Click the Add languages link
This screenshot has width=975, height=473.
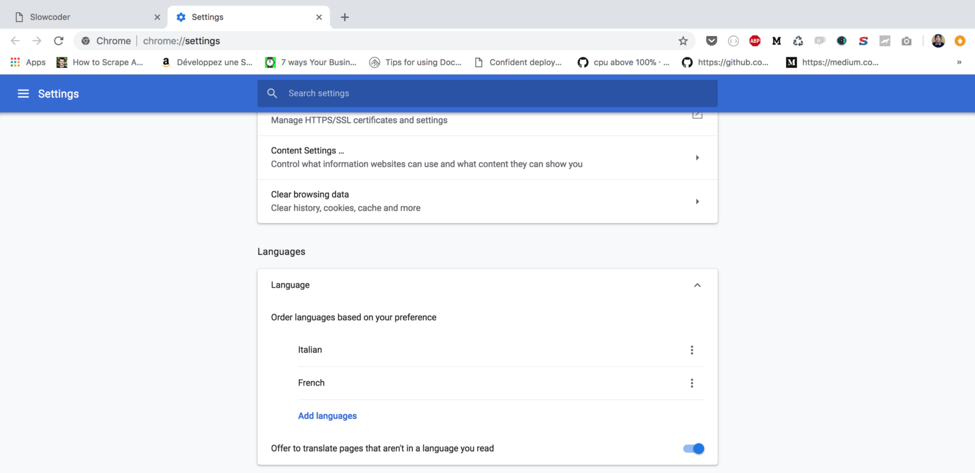pyautogui.click(x=327, y=416)
